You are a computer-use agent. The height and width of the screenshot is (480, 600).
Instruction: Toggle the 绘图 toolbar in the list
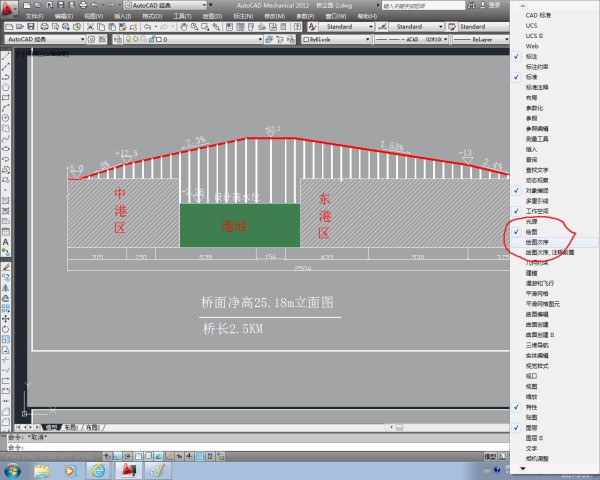coord(531,231)
